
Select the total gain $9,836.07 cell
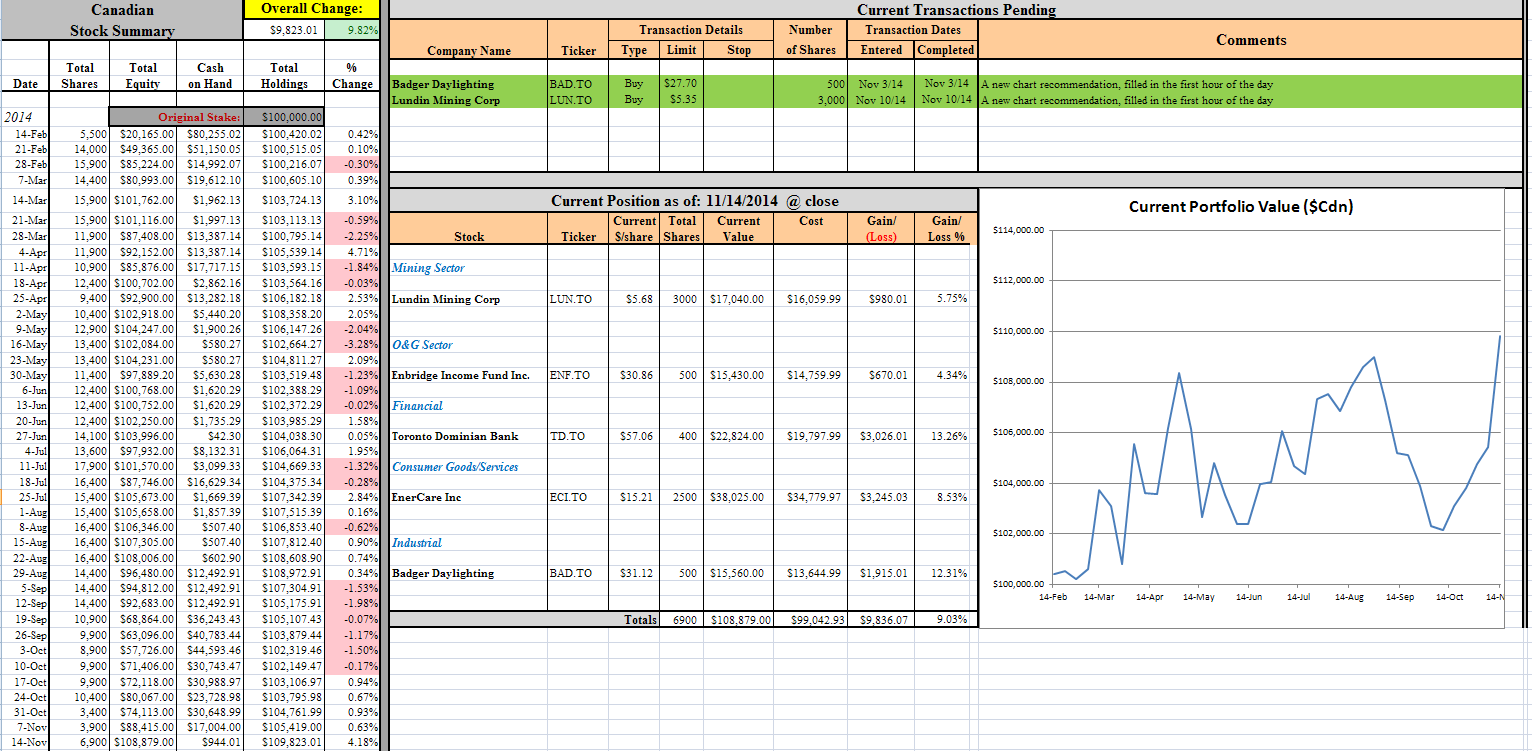[883, 620]
